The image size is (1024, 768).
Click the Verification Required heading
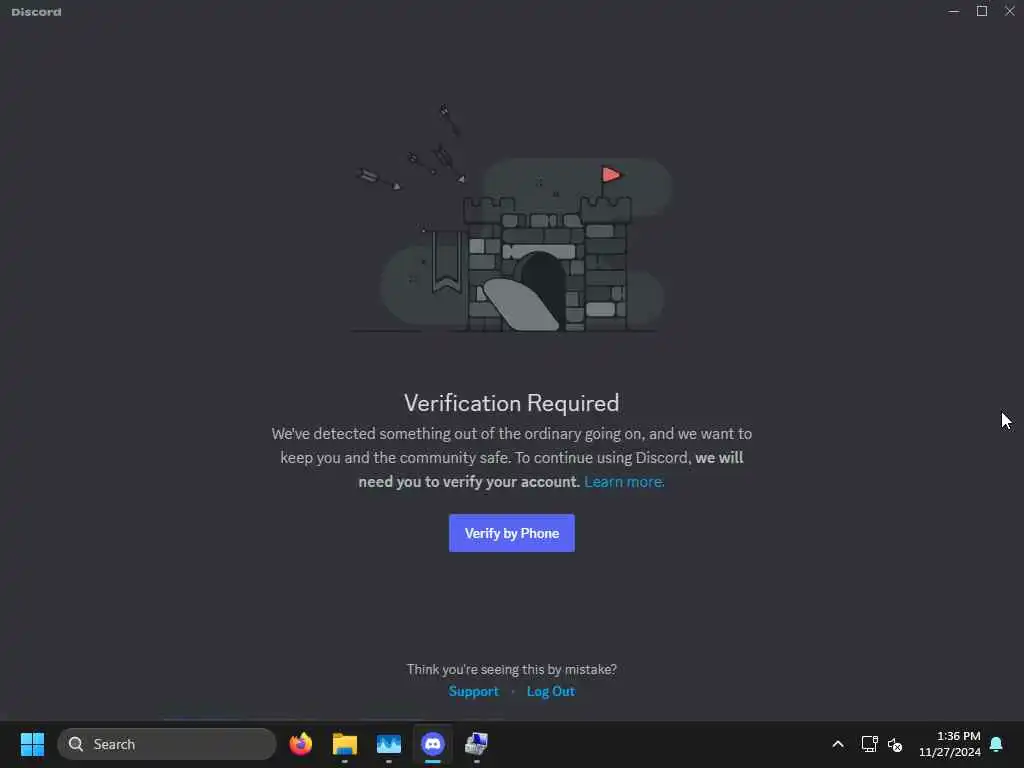click(x=511, y=403)
